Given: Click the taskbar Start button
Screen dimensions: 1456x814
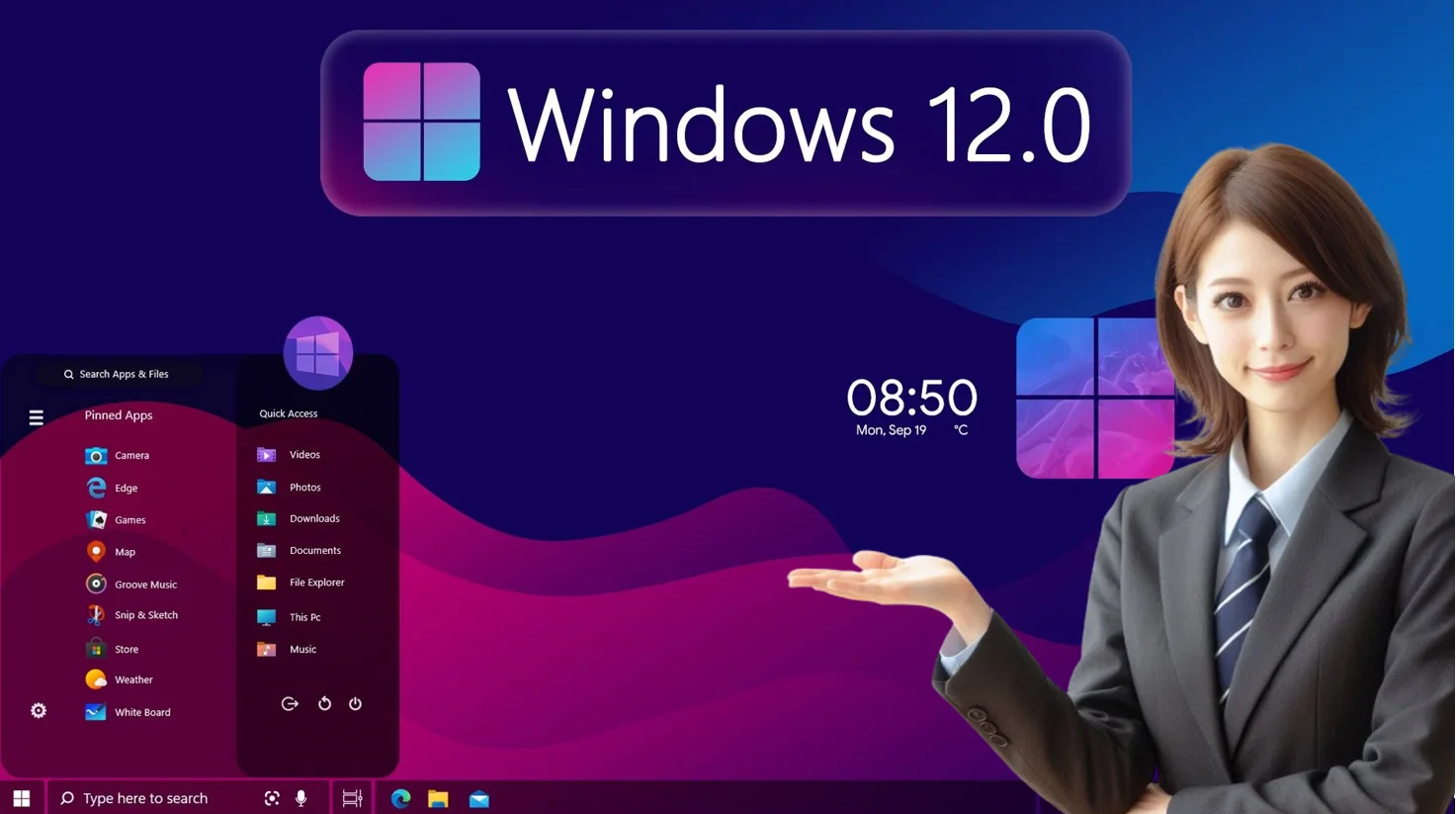Looking at the screenshot, I should point(22,798).
